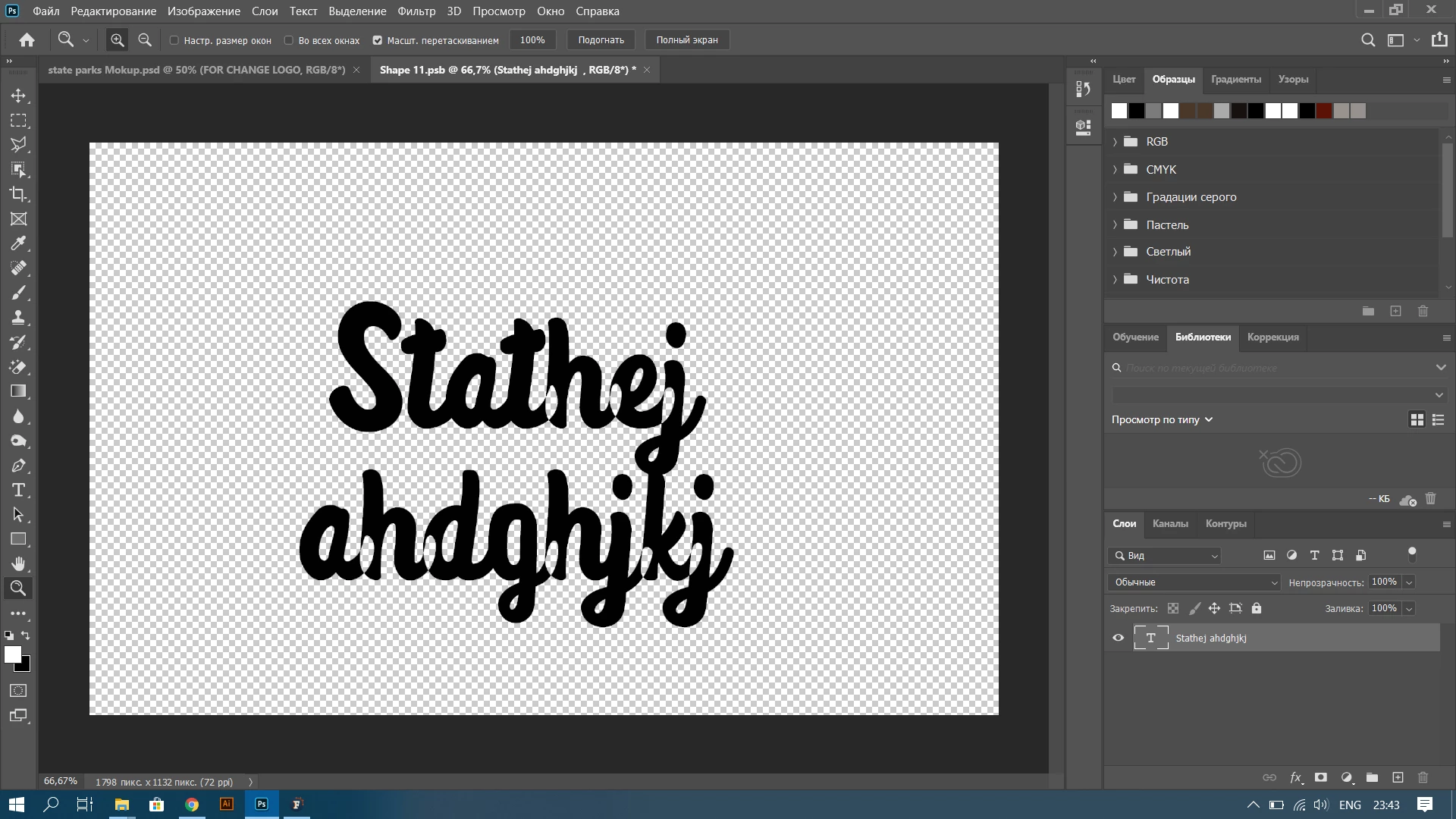Select the Pen tool
The width and height of the screenshot is (1456, 819).
pyautogui.click(x=18, y=466)
